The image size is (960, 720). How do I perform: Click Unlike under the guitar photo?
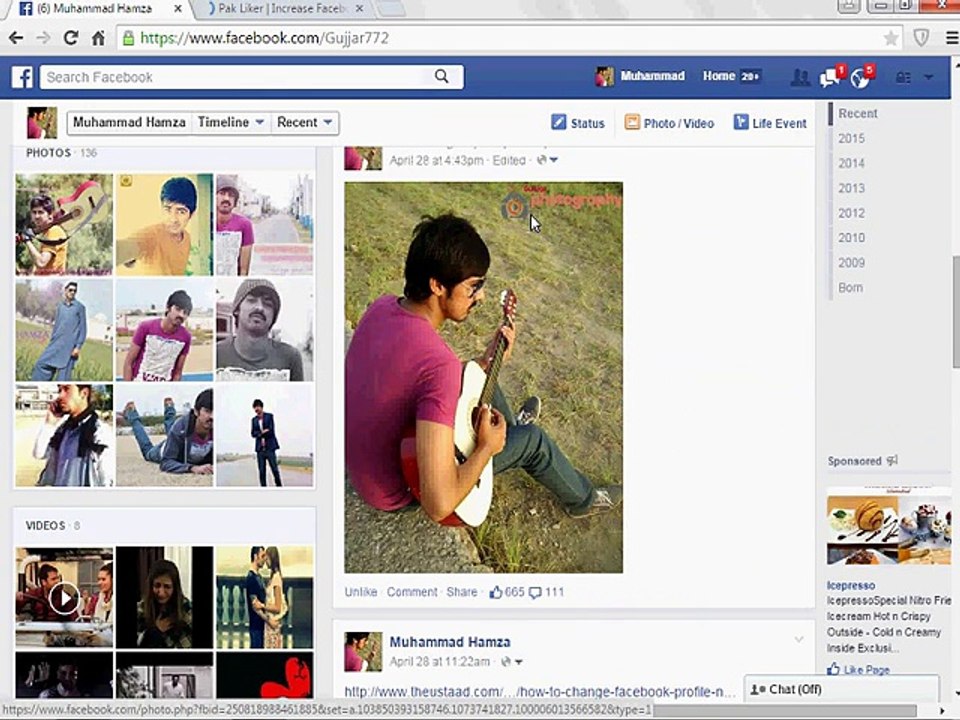[361, 592]
